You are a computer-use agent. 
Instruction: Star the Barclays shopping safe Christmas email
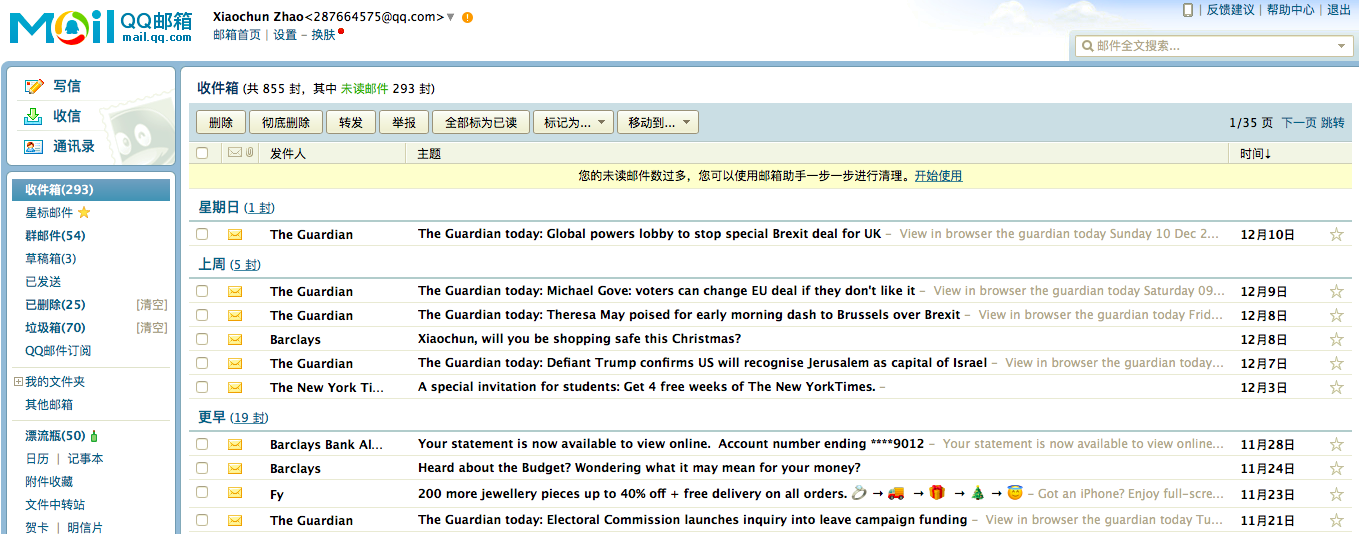[1336, 339]
